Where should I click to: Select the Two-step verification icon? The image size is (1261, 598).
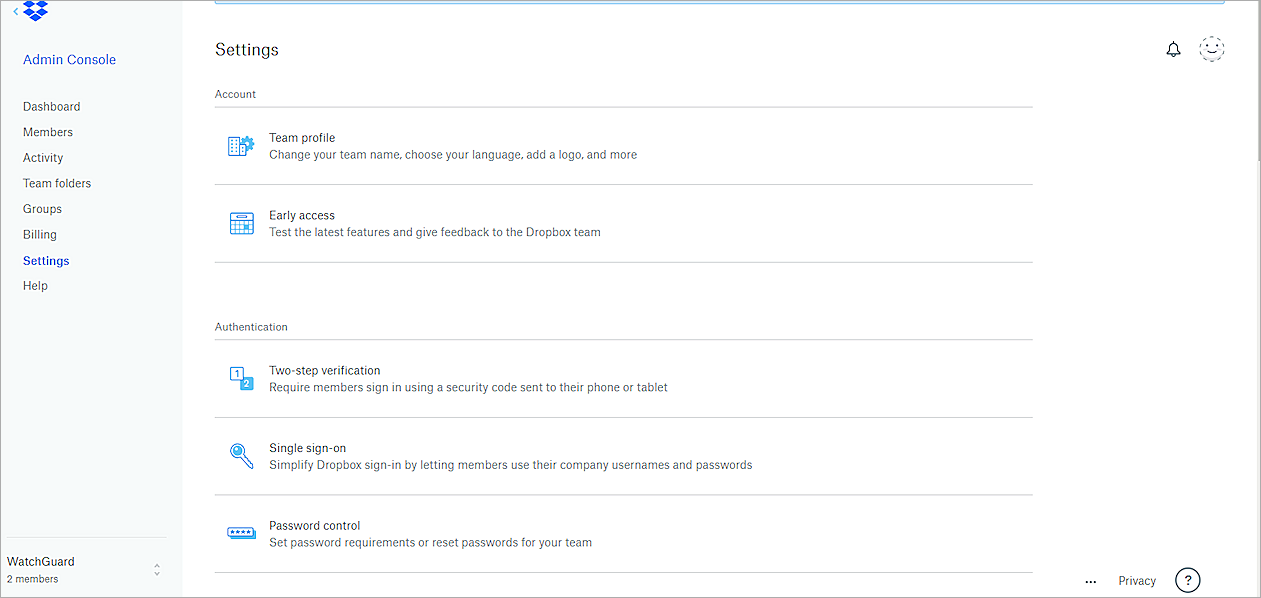click(240, 377)
